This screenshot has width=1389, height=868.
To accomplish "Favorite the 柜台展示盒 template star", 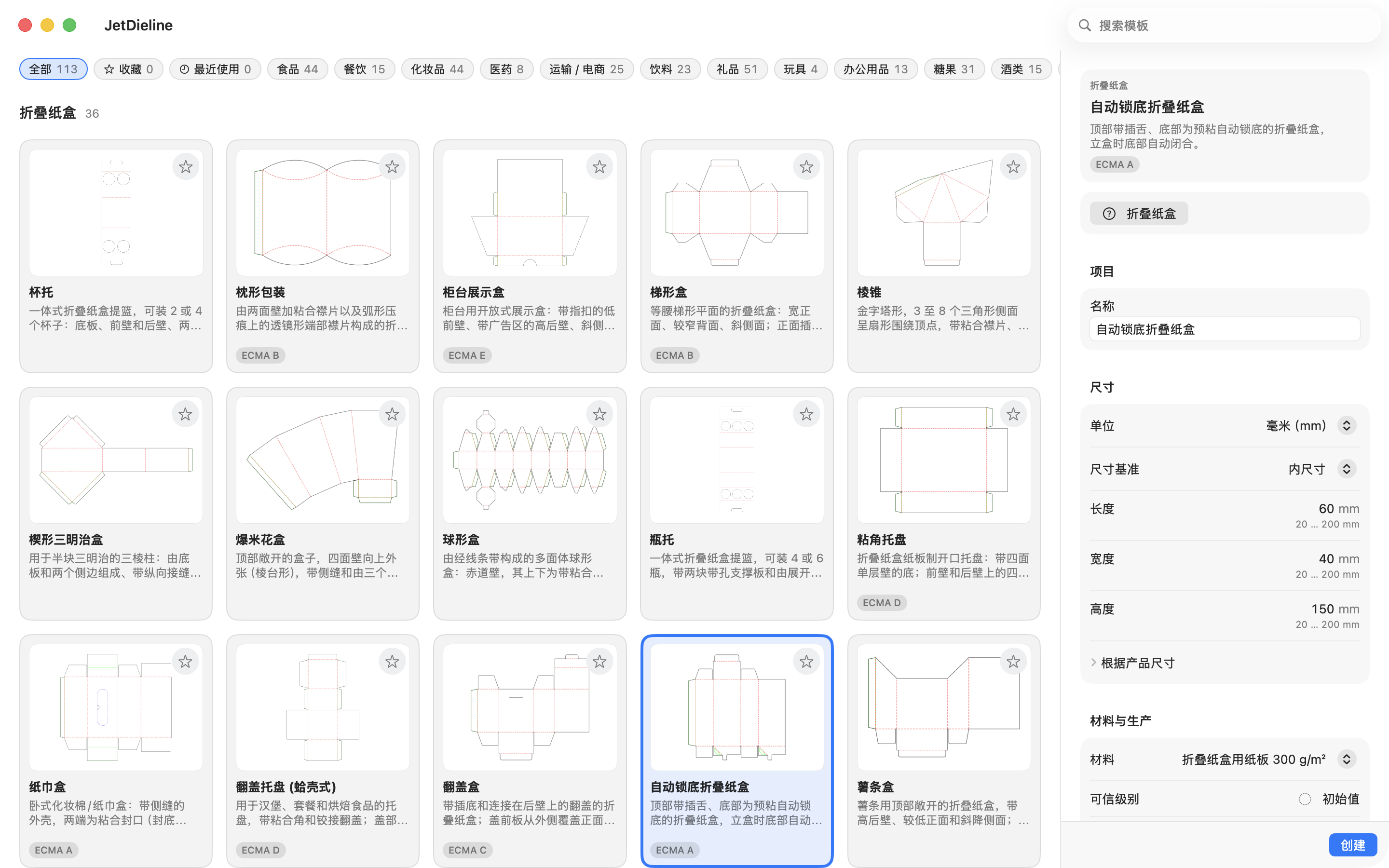I will click(599, 167).
